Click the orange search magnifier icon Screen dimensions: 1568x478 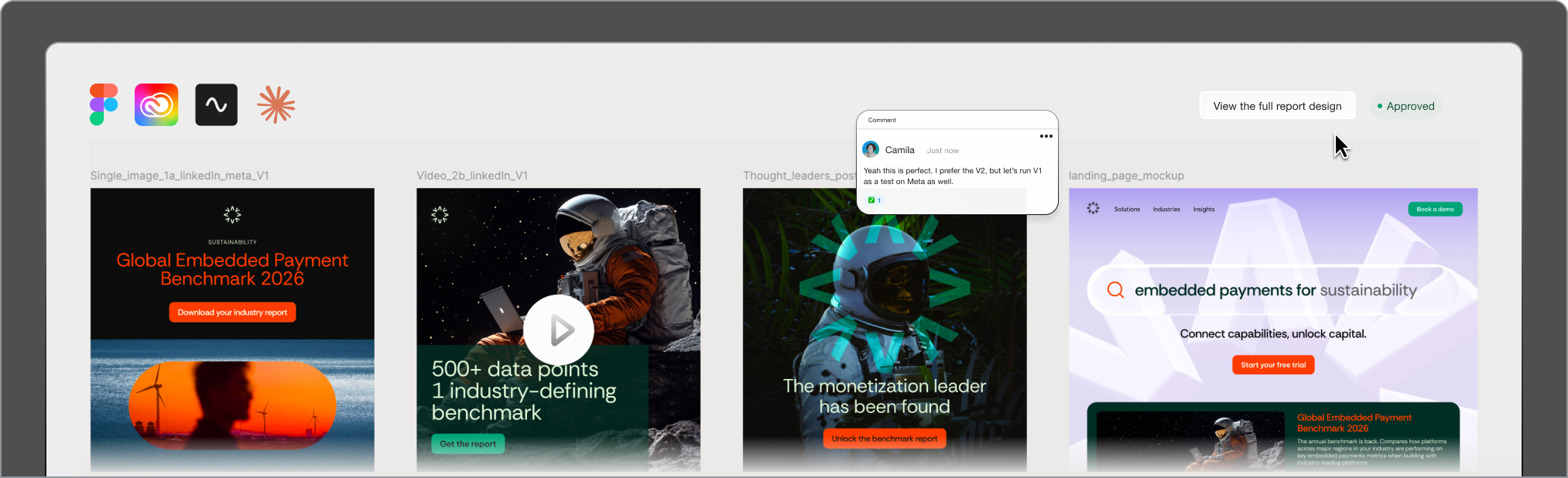coord(1115,290)
